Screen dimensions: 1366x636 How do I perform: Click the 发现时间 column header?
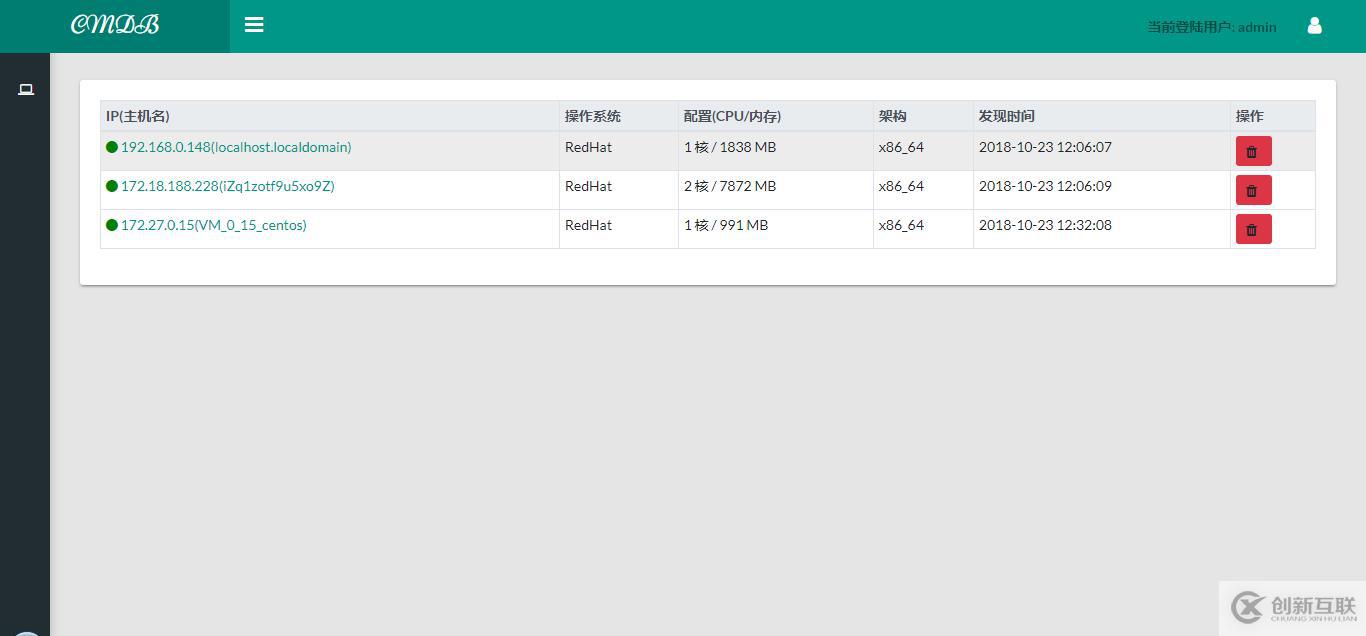[1006, 116]
